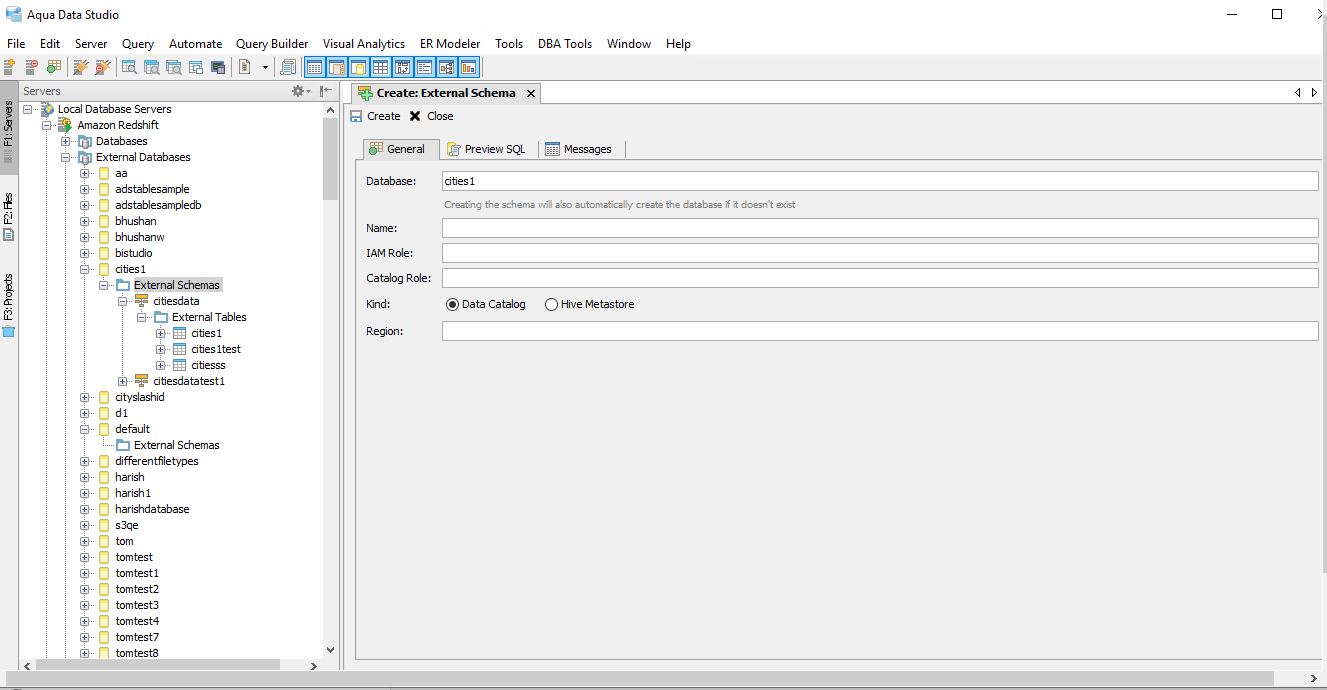Click the first query window magnifier toolbar icon

click(130, 67)
